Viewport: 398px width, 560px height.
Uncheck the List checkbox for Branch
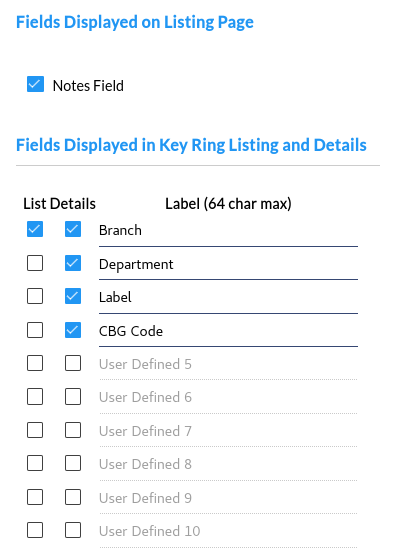click(35, 229)
